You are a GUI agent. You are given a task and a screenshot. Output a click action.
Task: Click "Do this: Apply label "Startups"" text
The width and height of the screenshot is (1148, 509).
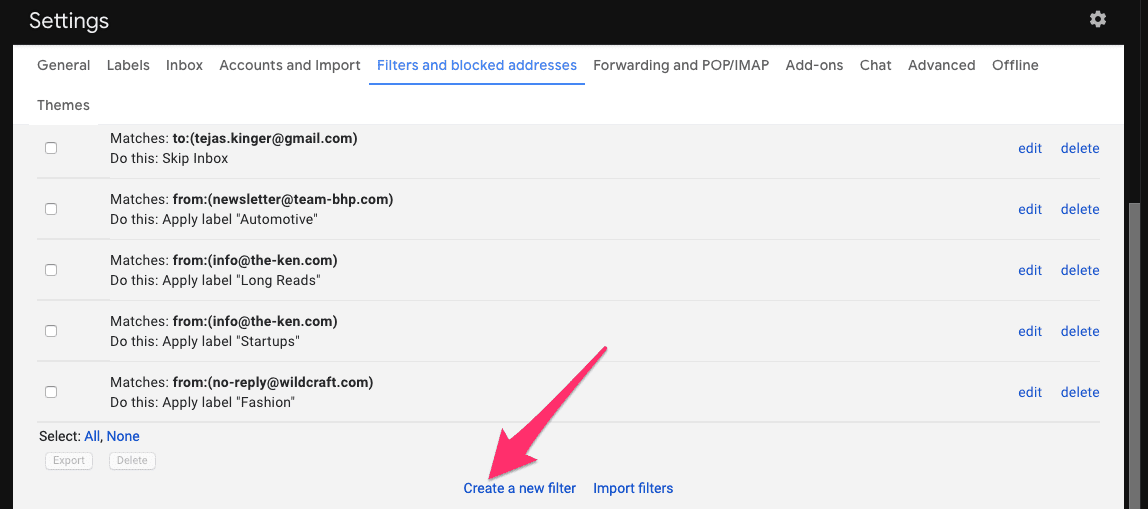point(205,341)
